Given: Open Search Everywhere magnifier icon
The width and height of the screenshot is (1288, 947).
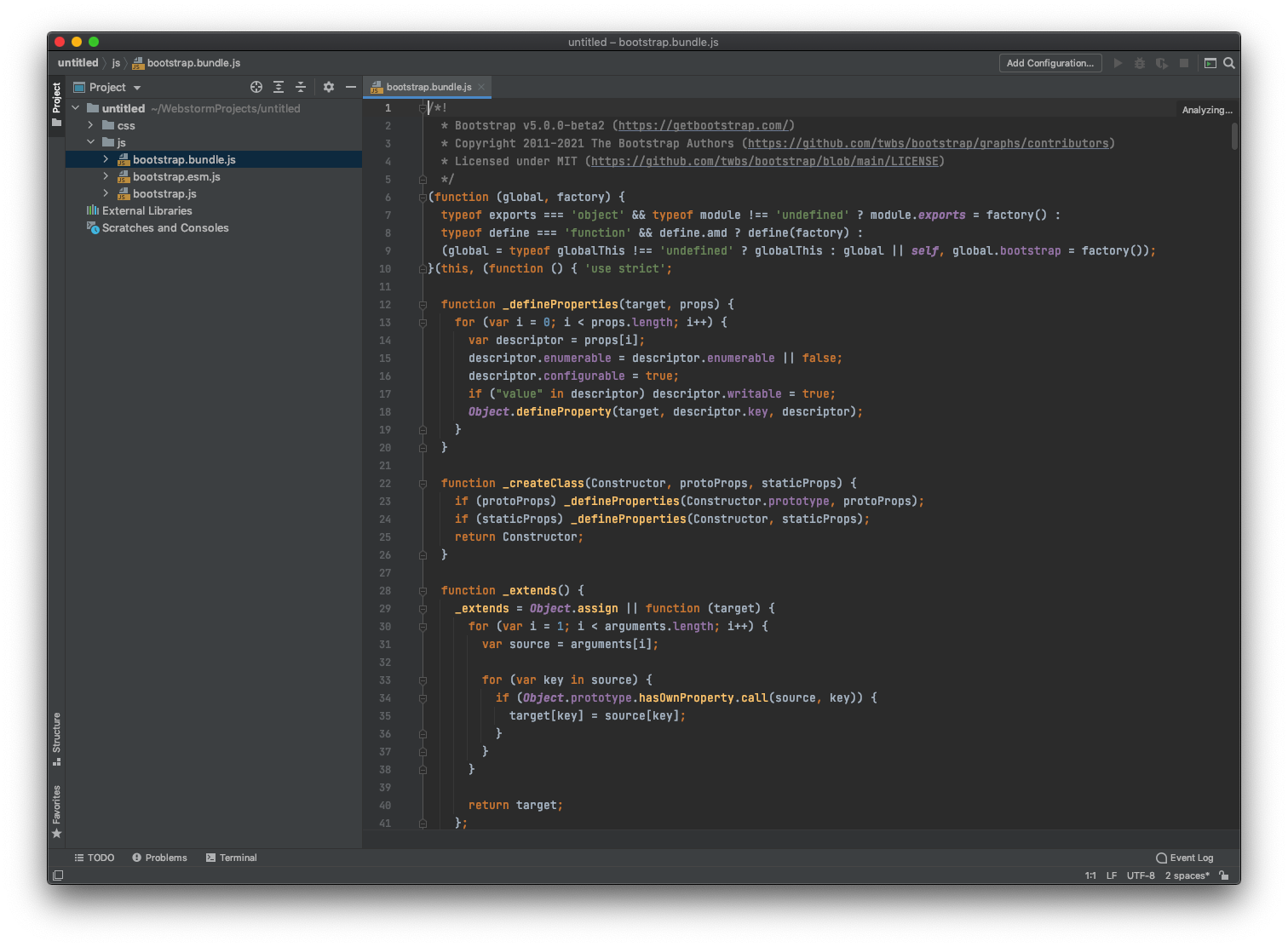Looking at the screenshot, I should 1229,63.
